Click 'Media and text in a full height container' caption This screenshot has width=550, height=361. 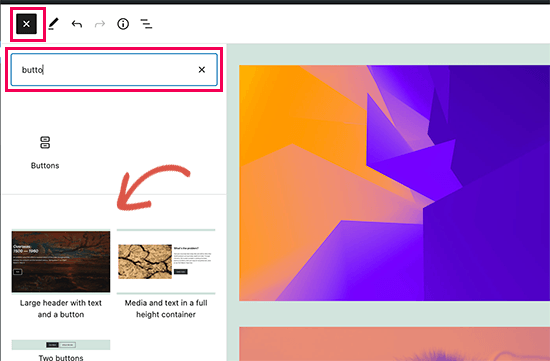coord(166,308)
